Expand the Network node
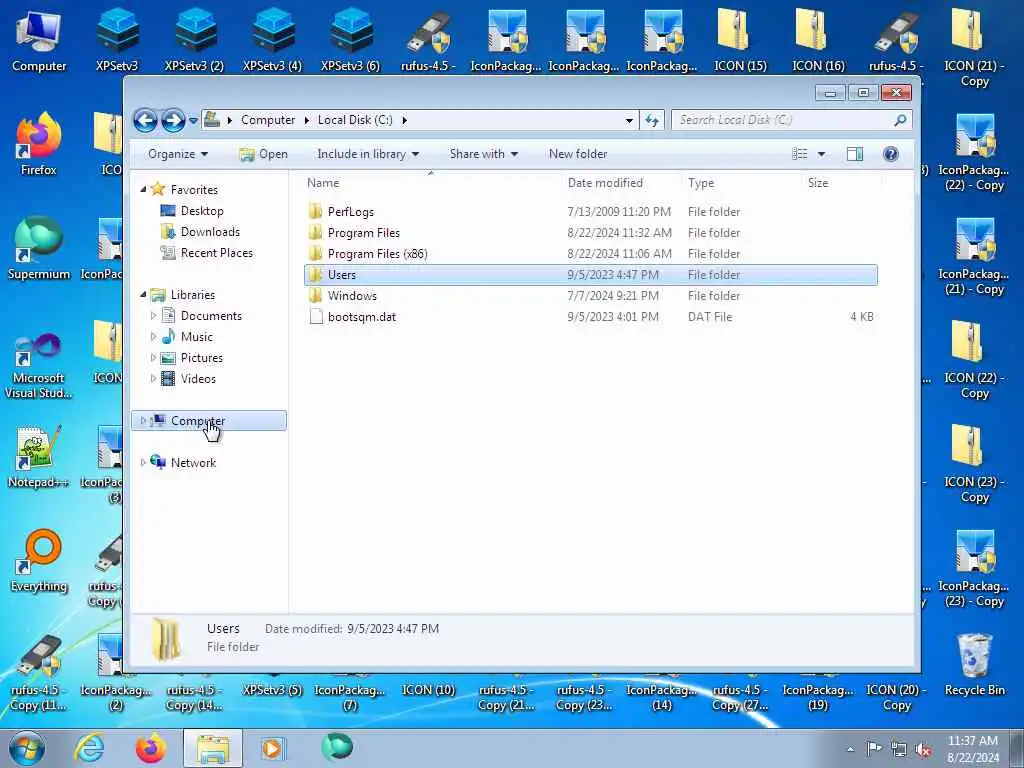This screenshot has height=768, width=1024. click(143, 462)
